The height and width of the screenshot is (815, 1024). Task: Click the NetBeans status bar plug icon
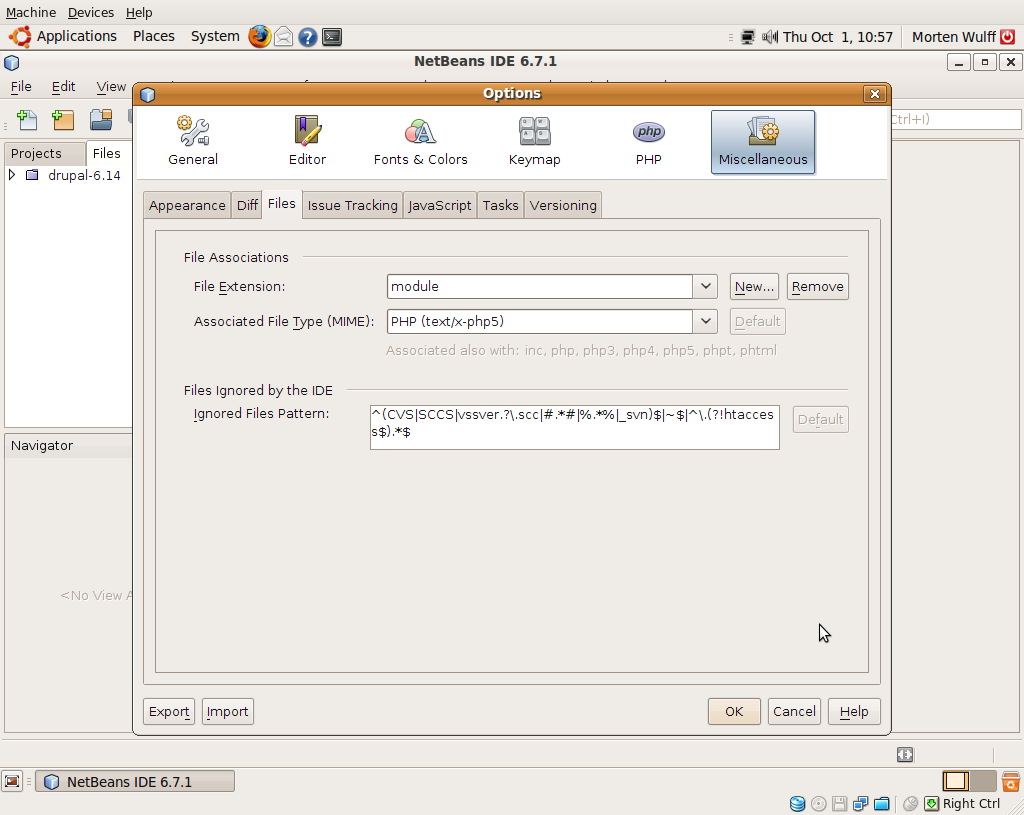pos(904,754)
